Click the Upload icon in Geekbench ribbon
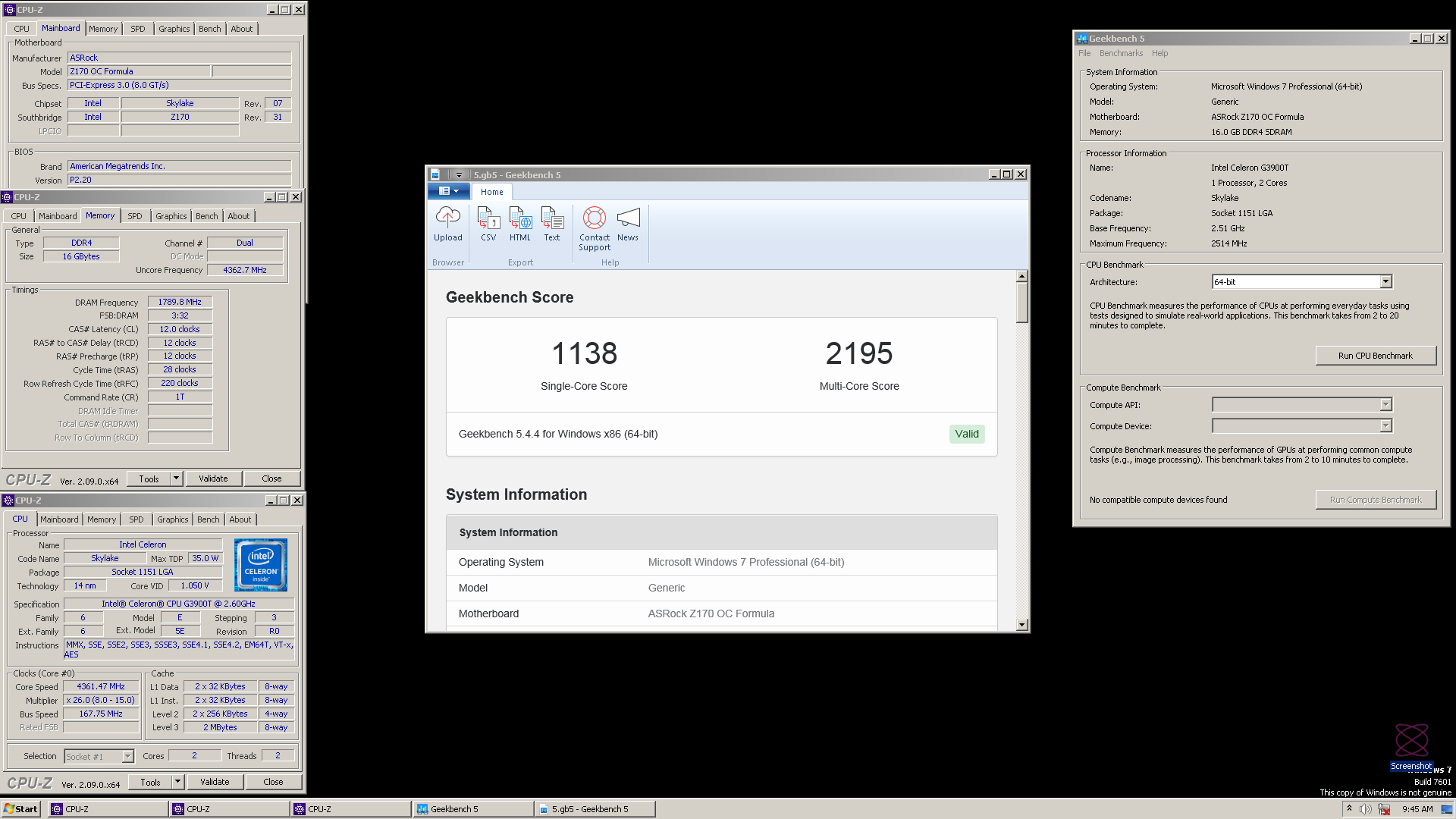Screen dimensions: 1456x819 (447, 224)
